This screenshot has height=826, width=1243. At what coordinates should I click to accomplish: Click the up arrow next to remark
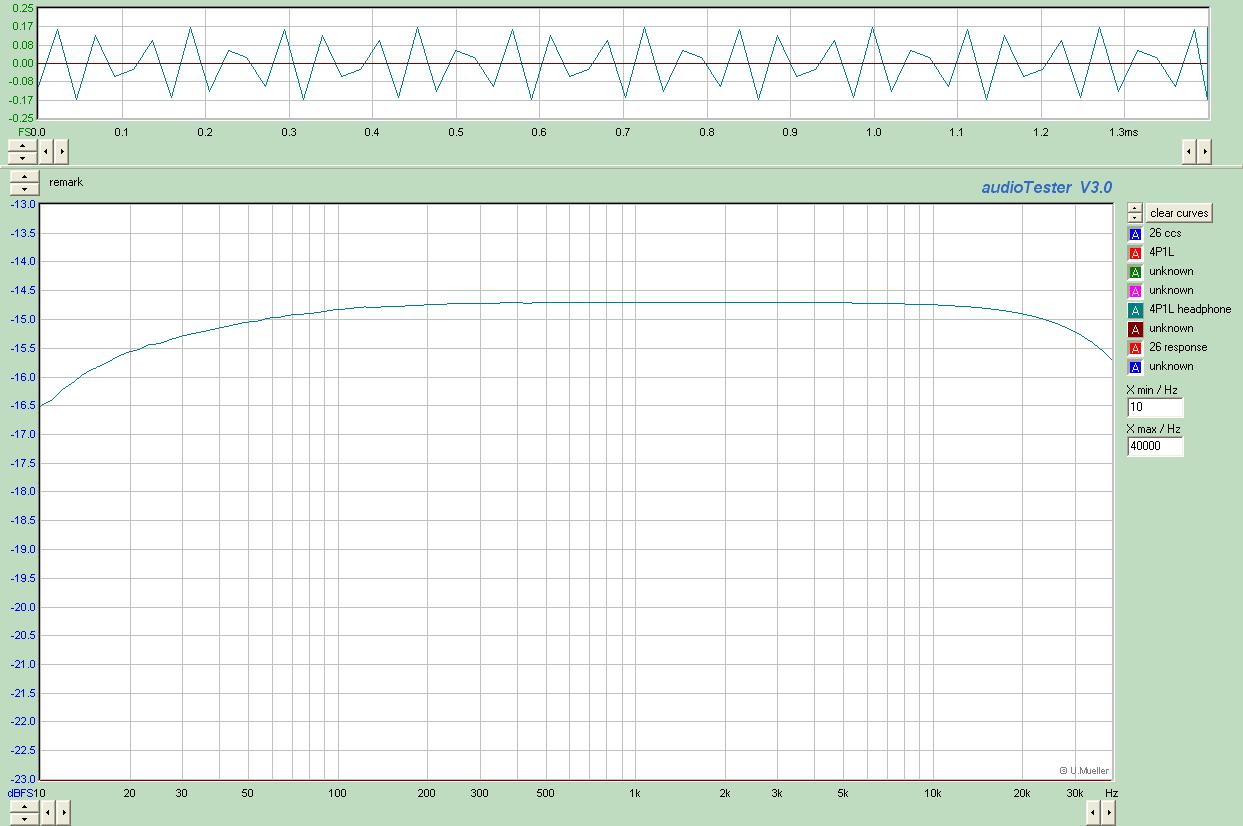click(x=24, y=177)
